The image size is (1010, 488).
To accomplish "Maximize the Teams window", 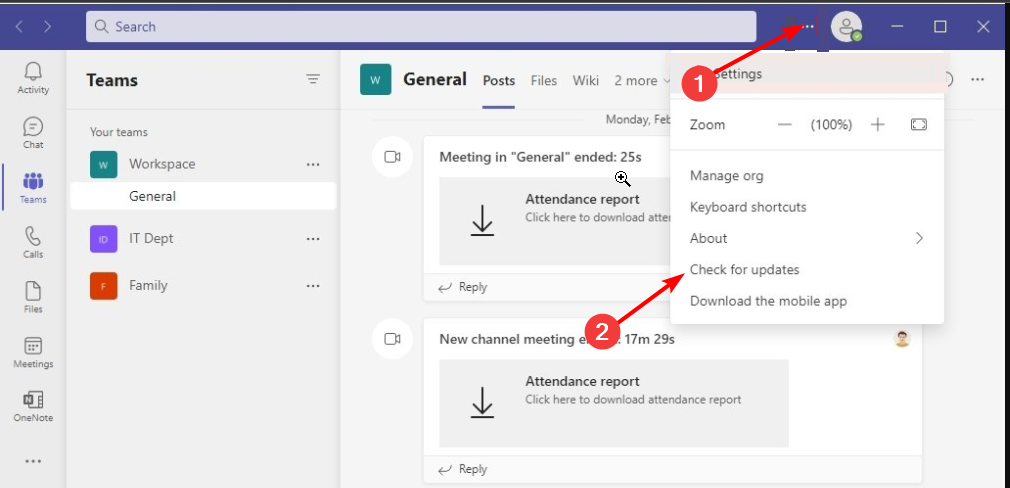I will coord(940,26).
